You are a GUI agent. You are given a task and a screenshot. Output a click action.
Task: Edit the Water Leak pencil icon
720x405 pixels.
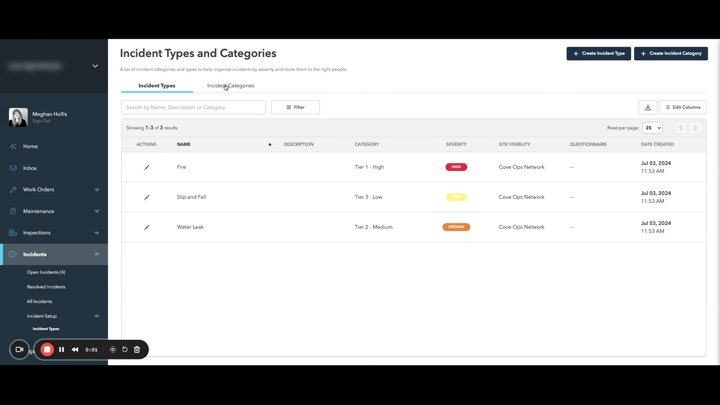tap(146, 227)
